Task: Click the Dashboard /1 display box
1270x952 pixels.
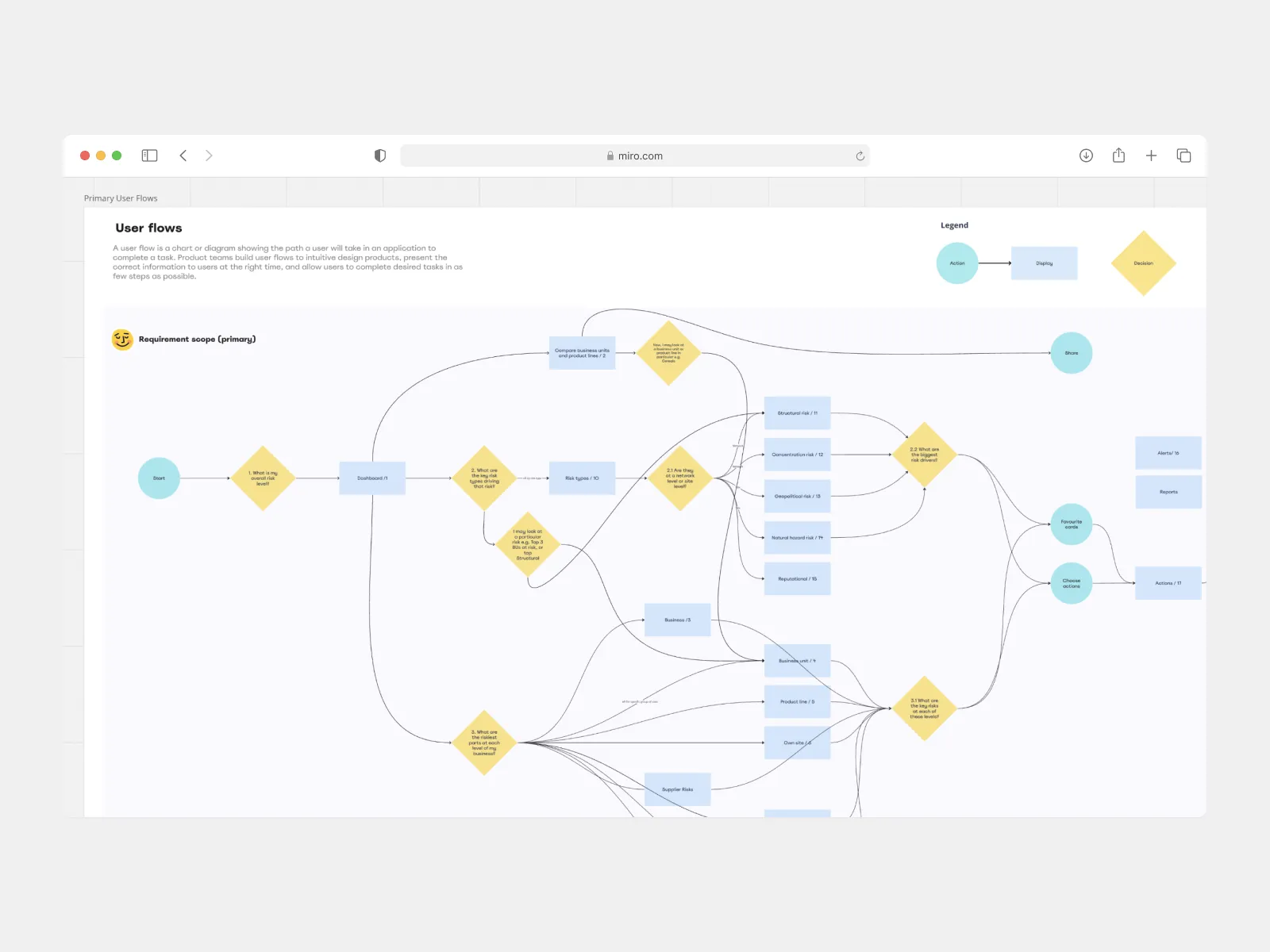Action: [x=372, y=478]
